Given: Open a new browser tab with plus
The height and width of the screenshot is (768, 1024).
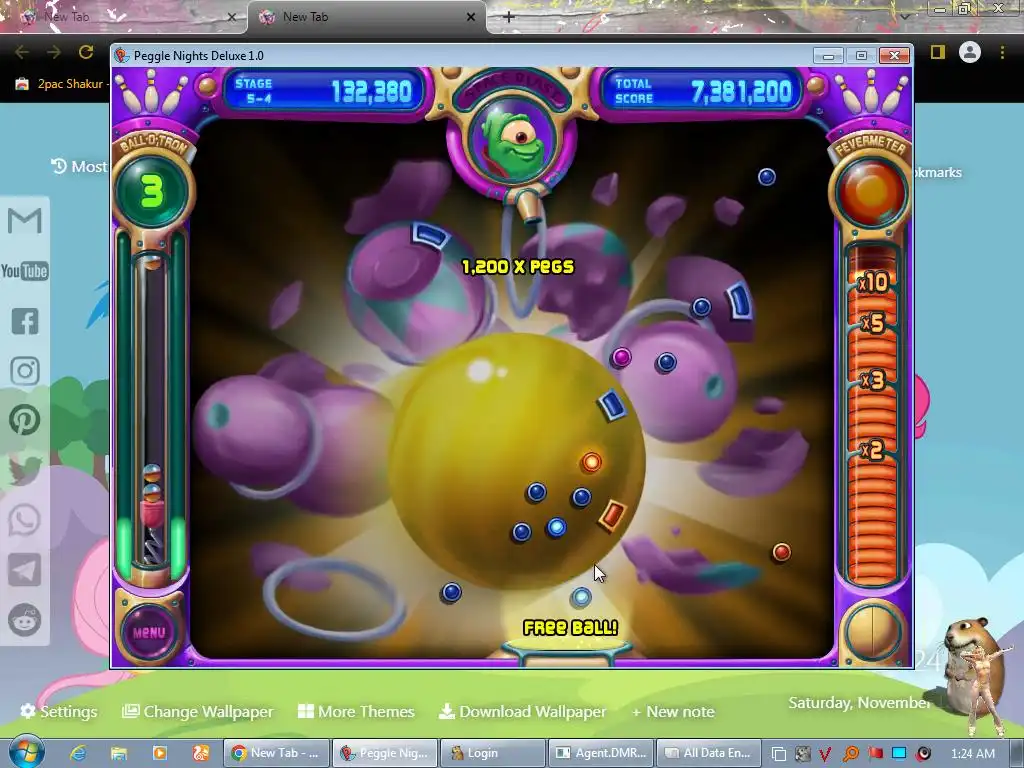Looking at the screenshot, I should pyautogui.click(x=509, y=17).
